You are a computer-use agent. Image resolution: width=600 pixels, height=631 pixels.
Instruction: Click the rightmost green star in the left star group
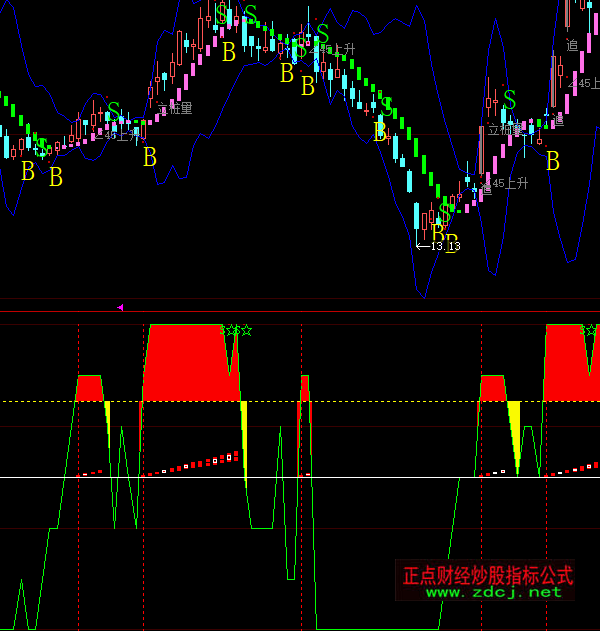(246, 330)
